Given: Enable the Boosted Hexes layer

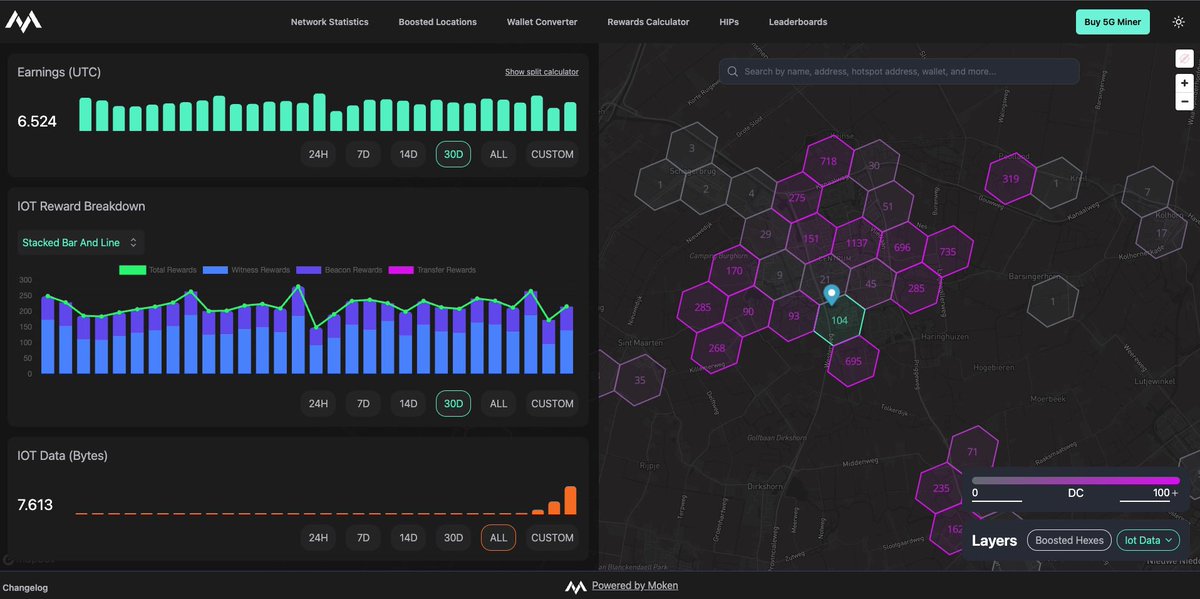Looking at the screenshot, I should click(1069, 540).
